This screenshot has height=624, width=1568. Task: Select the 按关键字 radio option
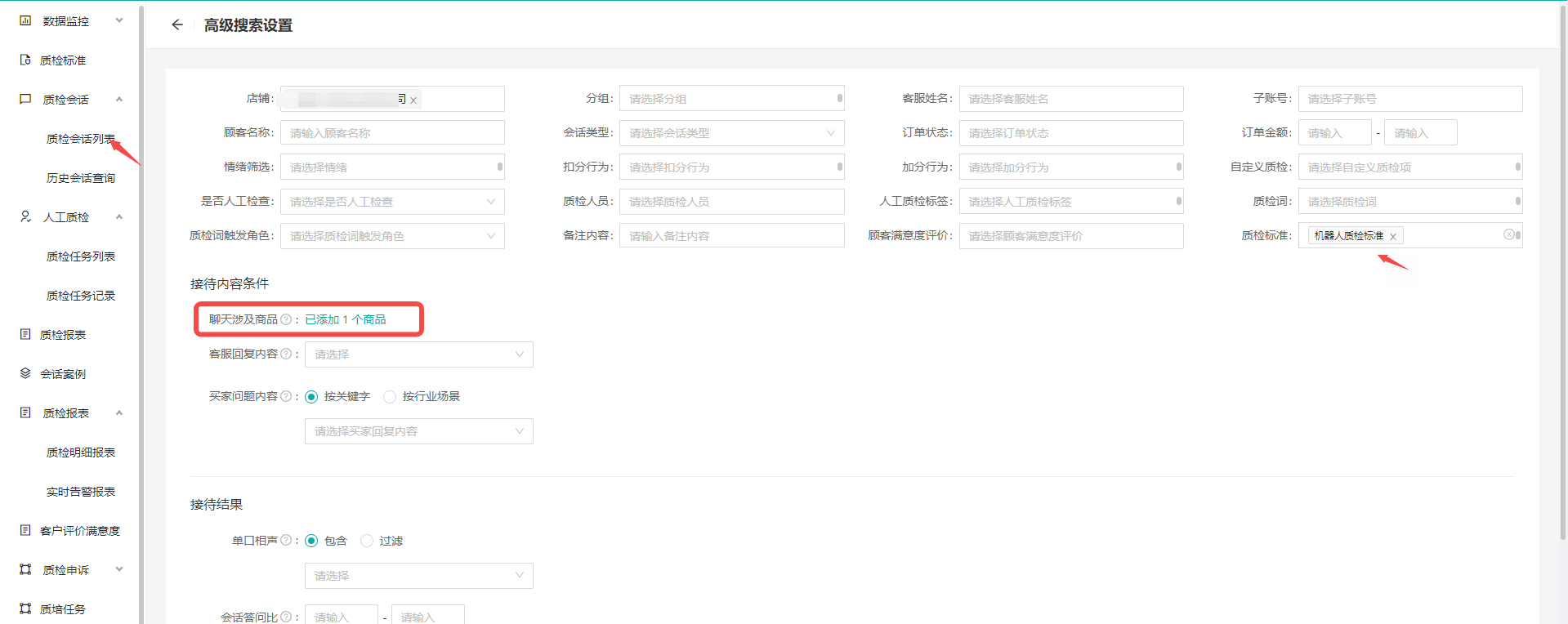pos(311,397)
